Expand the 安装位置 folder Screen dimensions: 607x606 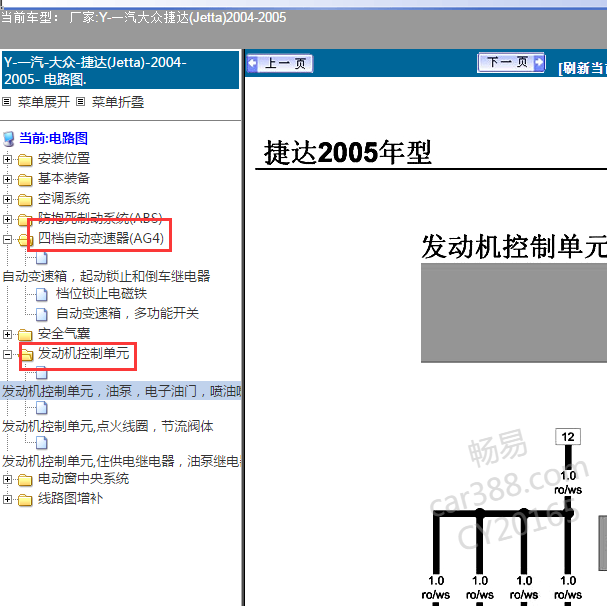[7, 159]
